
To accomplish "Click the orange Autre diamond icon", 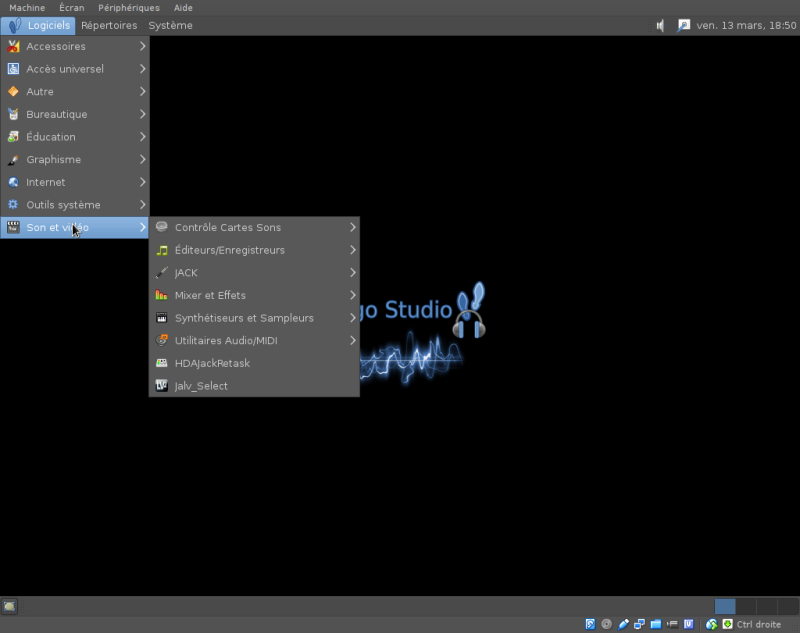I will (x=13, y=92).
